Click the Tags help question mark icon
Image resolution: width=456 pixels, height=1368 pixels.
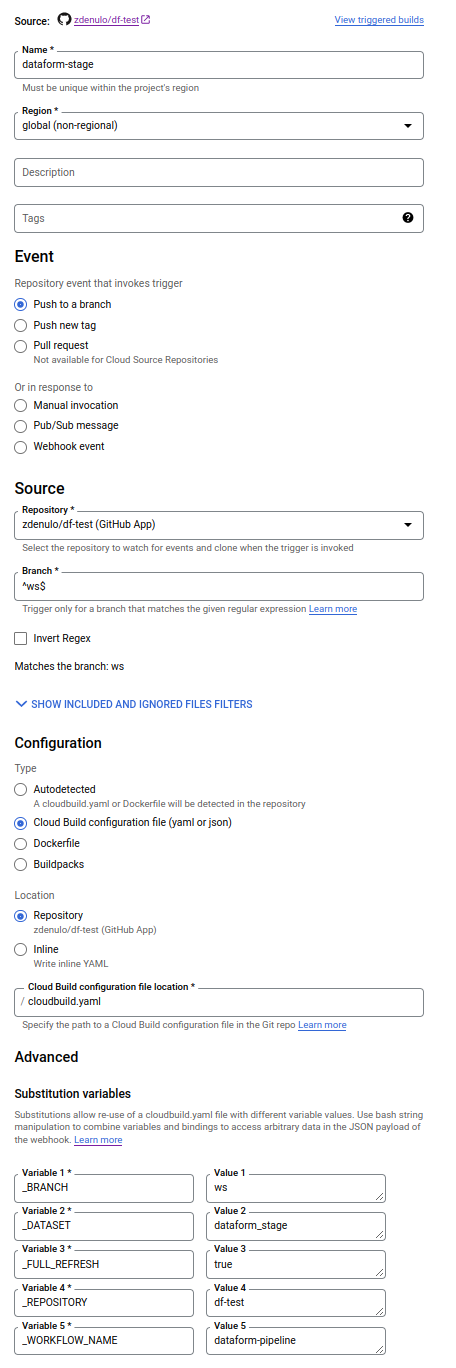[408, 218]
